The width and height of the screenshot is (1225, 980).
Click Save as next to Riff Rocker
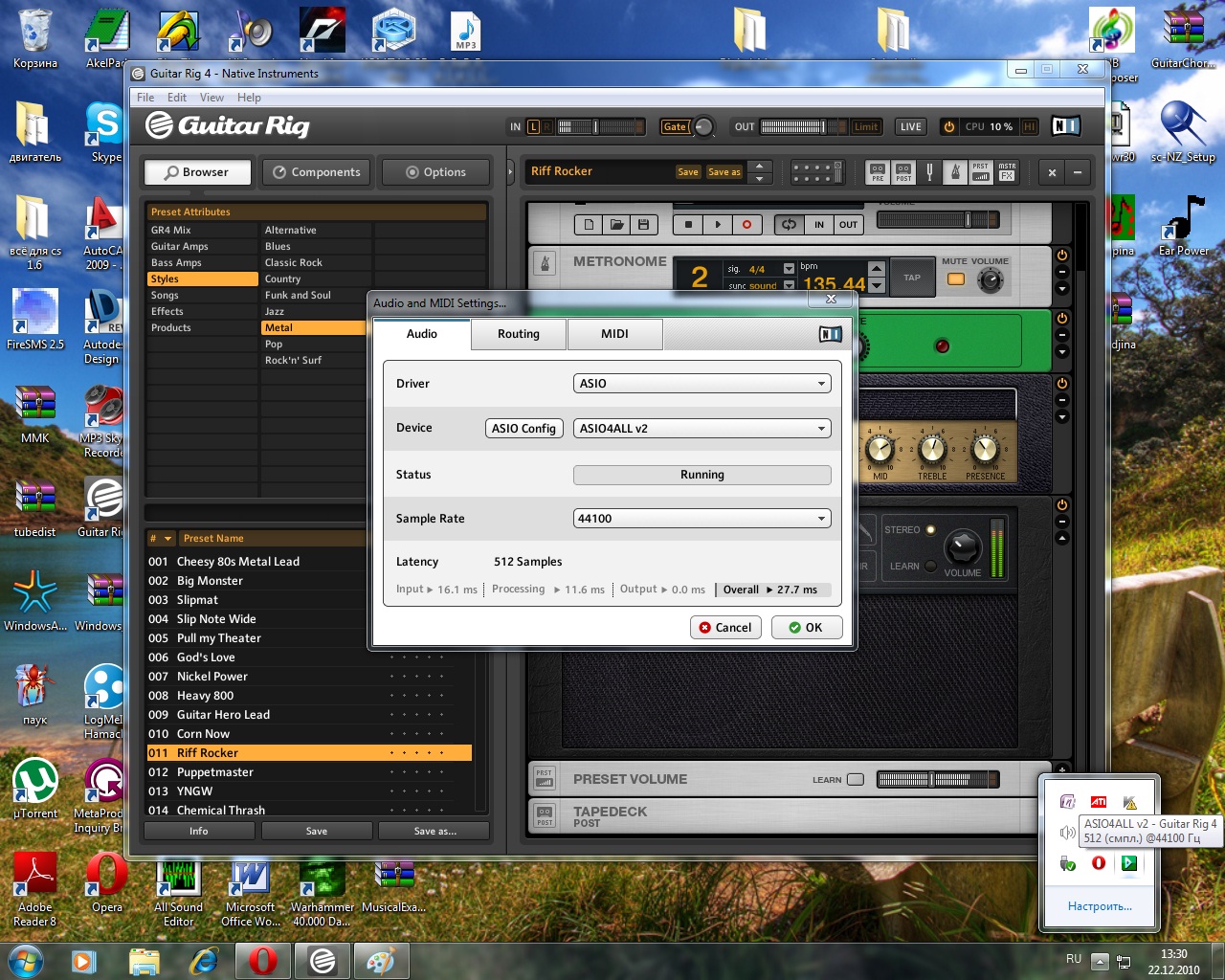(x=724, y=172)
